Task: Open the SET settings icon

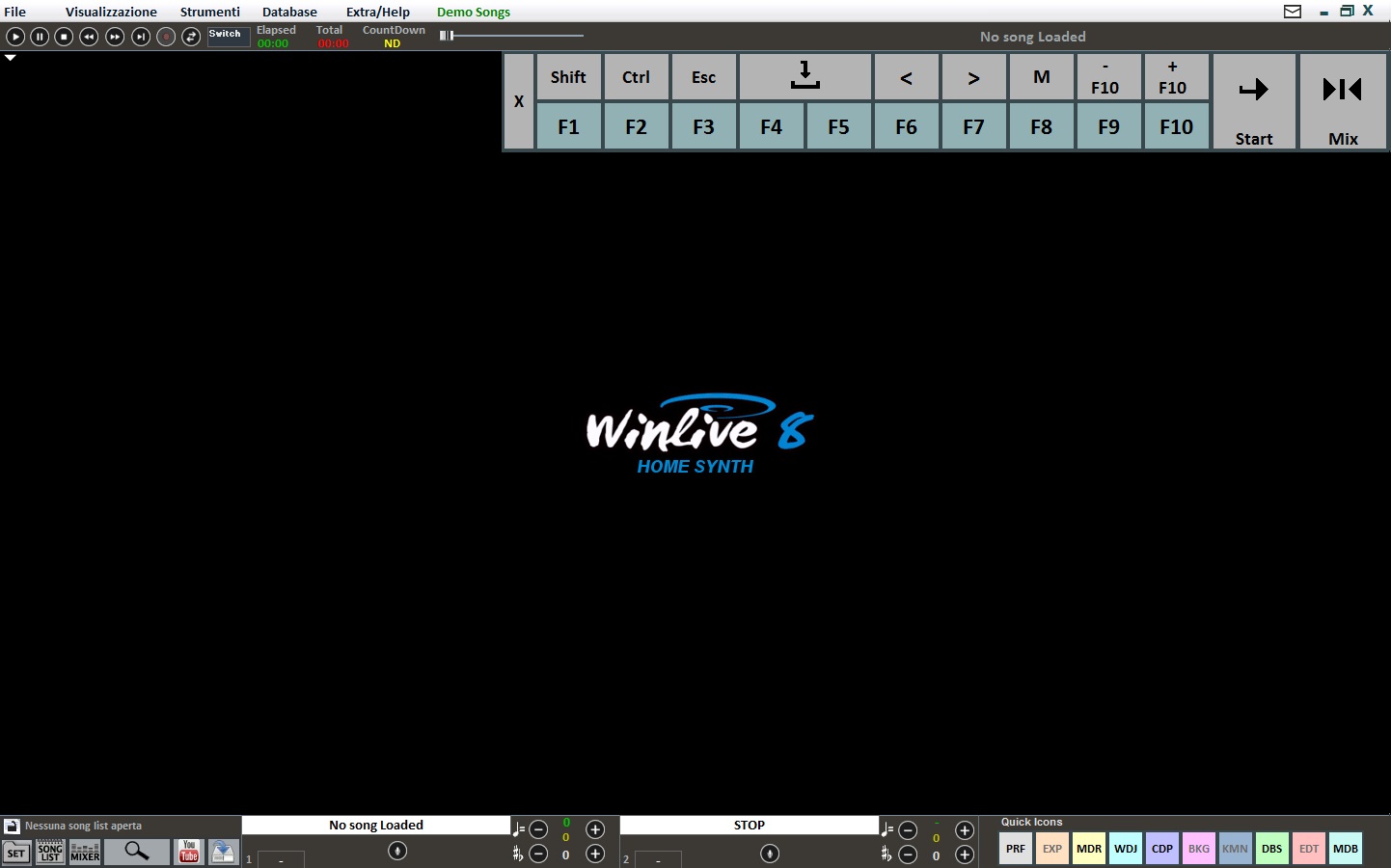Action: tap(16, 853)
